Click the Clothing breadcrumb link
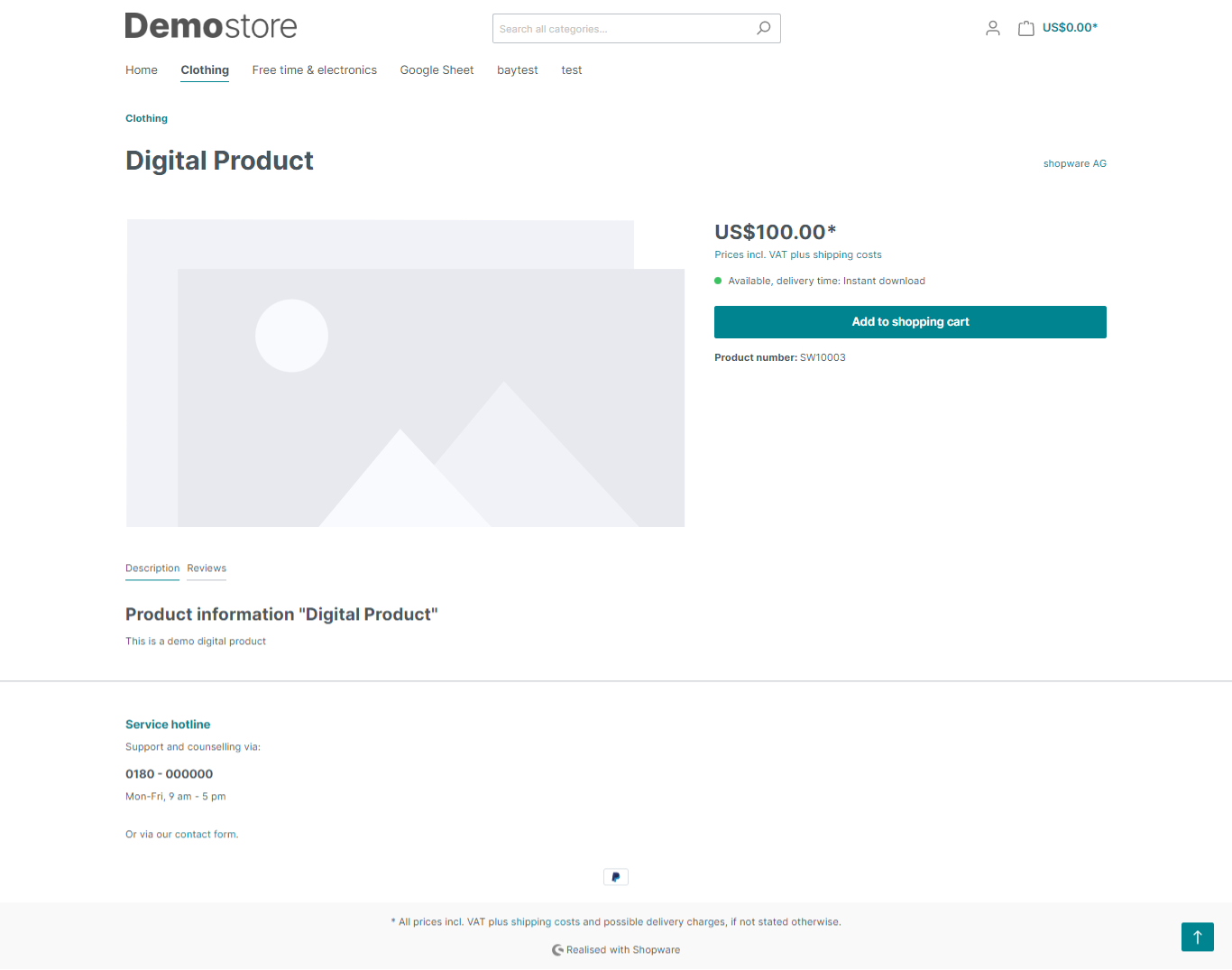Image resolution: width=1232 pixels, height=970 pixels. point(146,118)
